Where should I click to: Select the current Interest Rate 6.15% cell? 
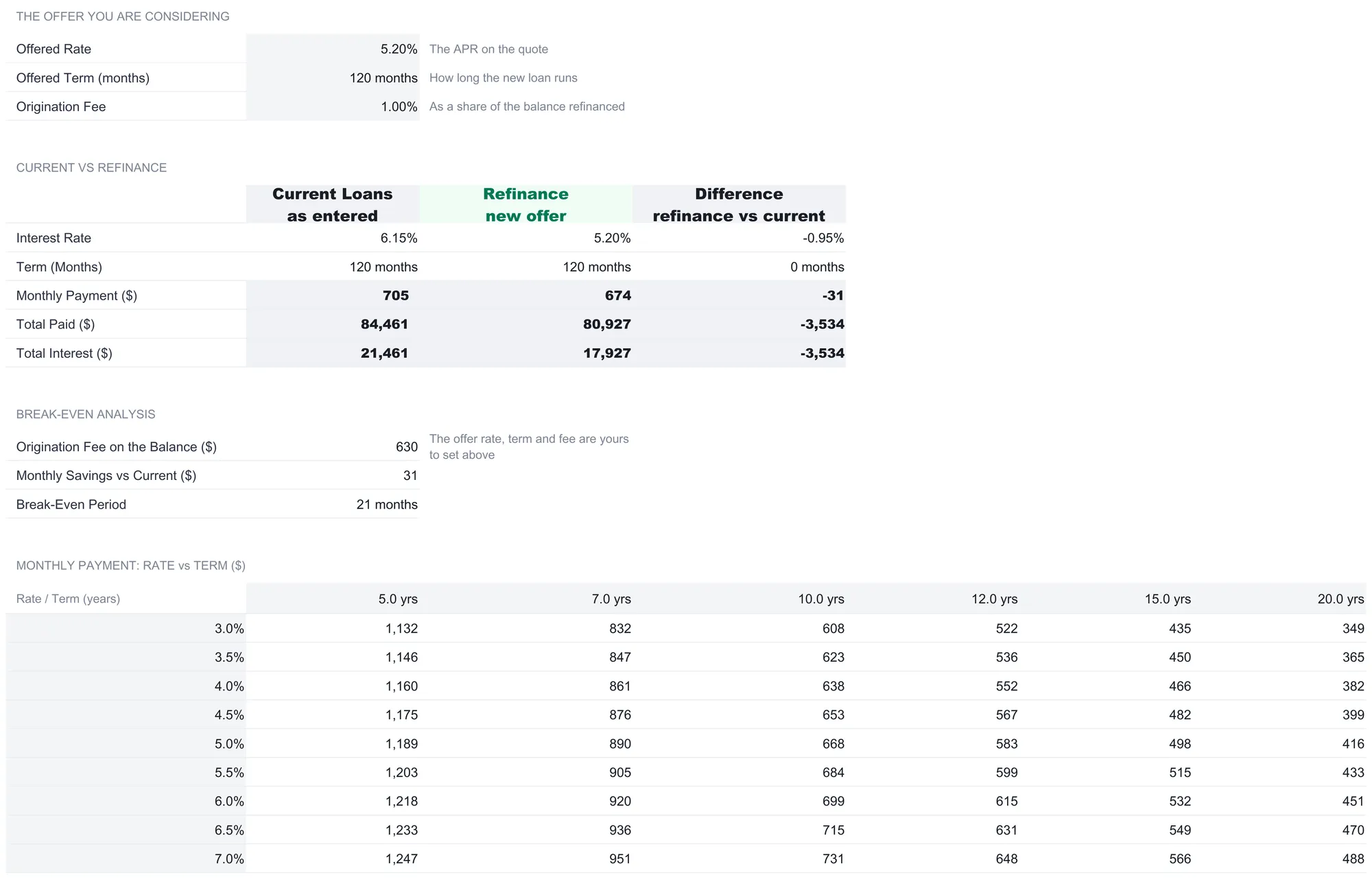pyautogui.click(x=333, y=238)
